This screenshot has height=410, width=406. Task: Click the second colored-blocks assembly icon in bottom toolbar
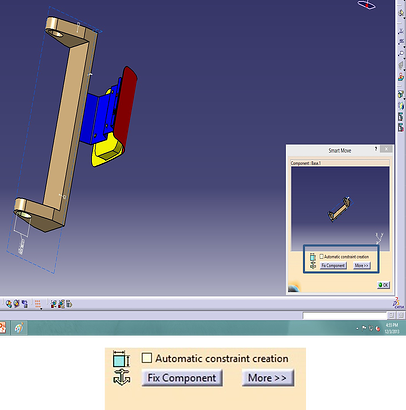click(61, 304)
